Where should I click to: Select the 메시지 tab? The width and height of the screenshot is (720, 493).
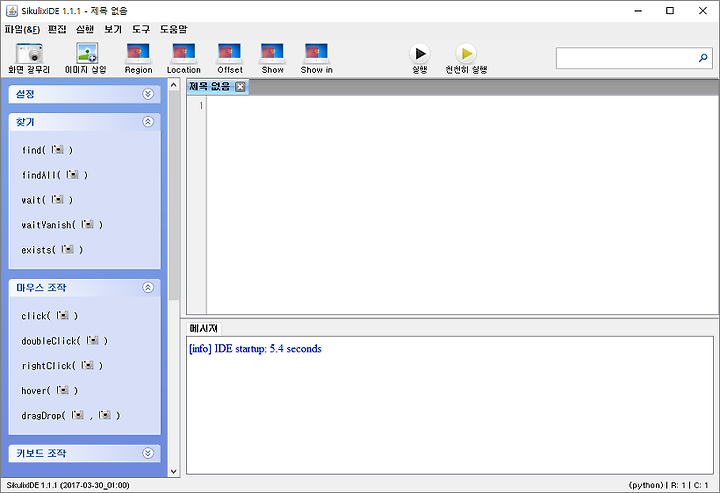pyautogui.click(x=203, y=328)
